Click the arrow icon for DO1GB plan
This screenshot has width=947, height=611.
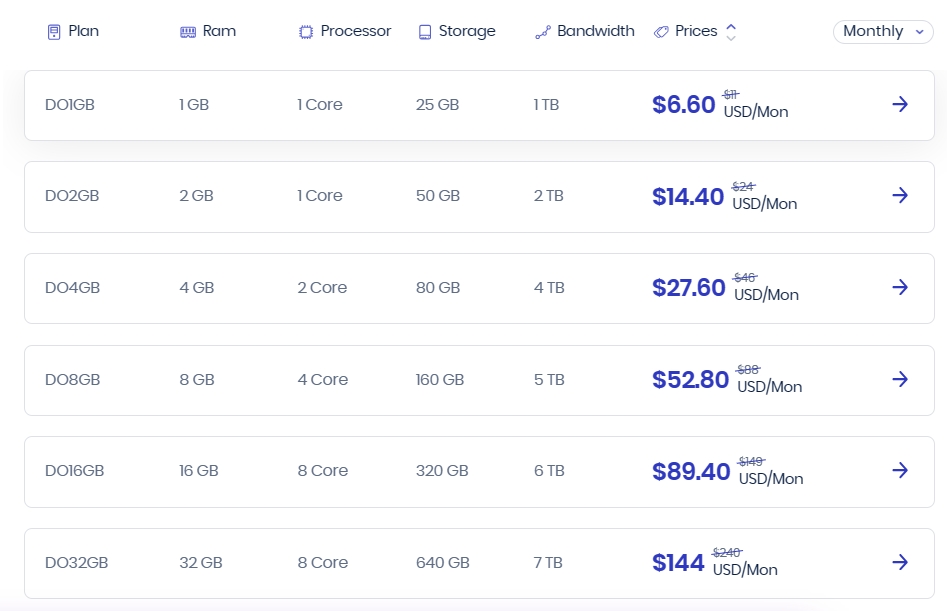pyautogui.click(x=900, y=104)
